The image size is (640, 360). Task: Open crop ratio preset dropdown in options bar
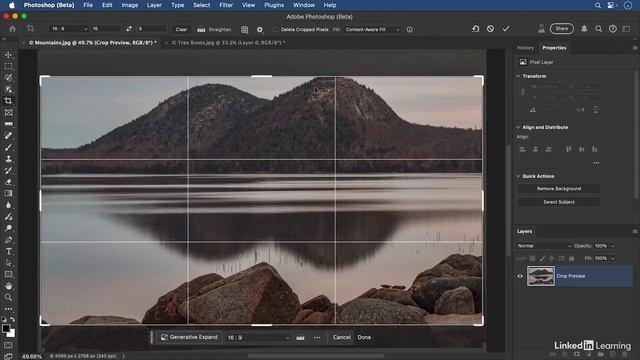pos(69,29)
